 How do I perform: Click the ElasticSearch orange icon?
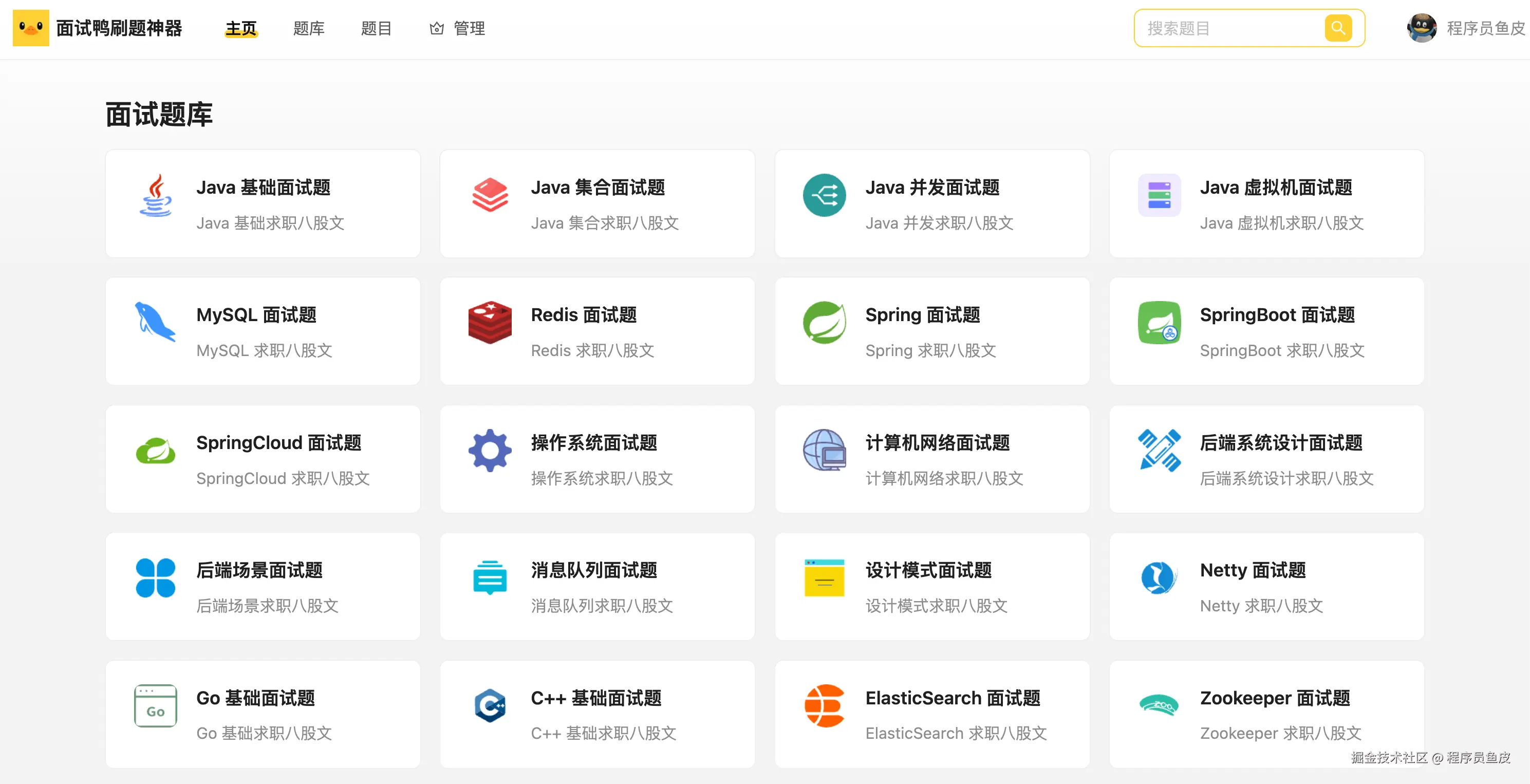[x=825, y=705]
